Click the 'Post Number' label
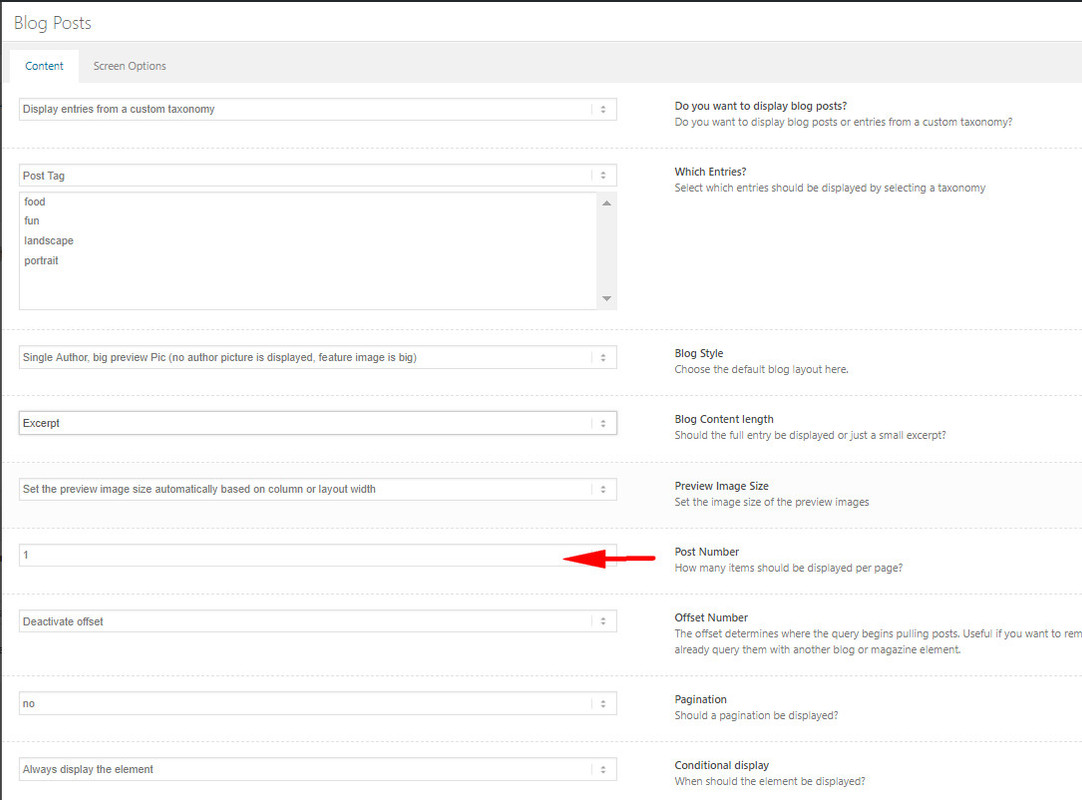 707,552
